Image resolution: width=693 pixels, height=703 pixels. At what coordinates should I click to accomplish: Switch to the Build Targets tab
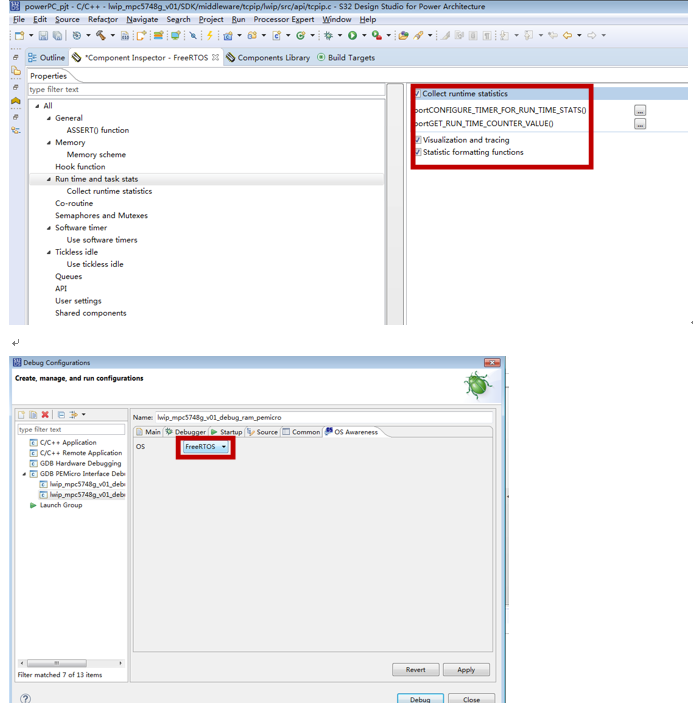tap(346, 57)
